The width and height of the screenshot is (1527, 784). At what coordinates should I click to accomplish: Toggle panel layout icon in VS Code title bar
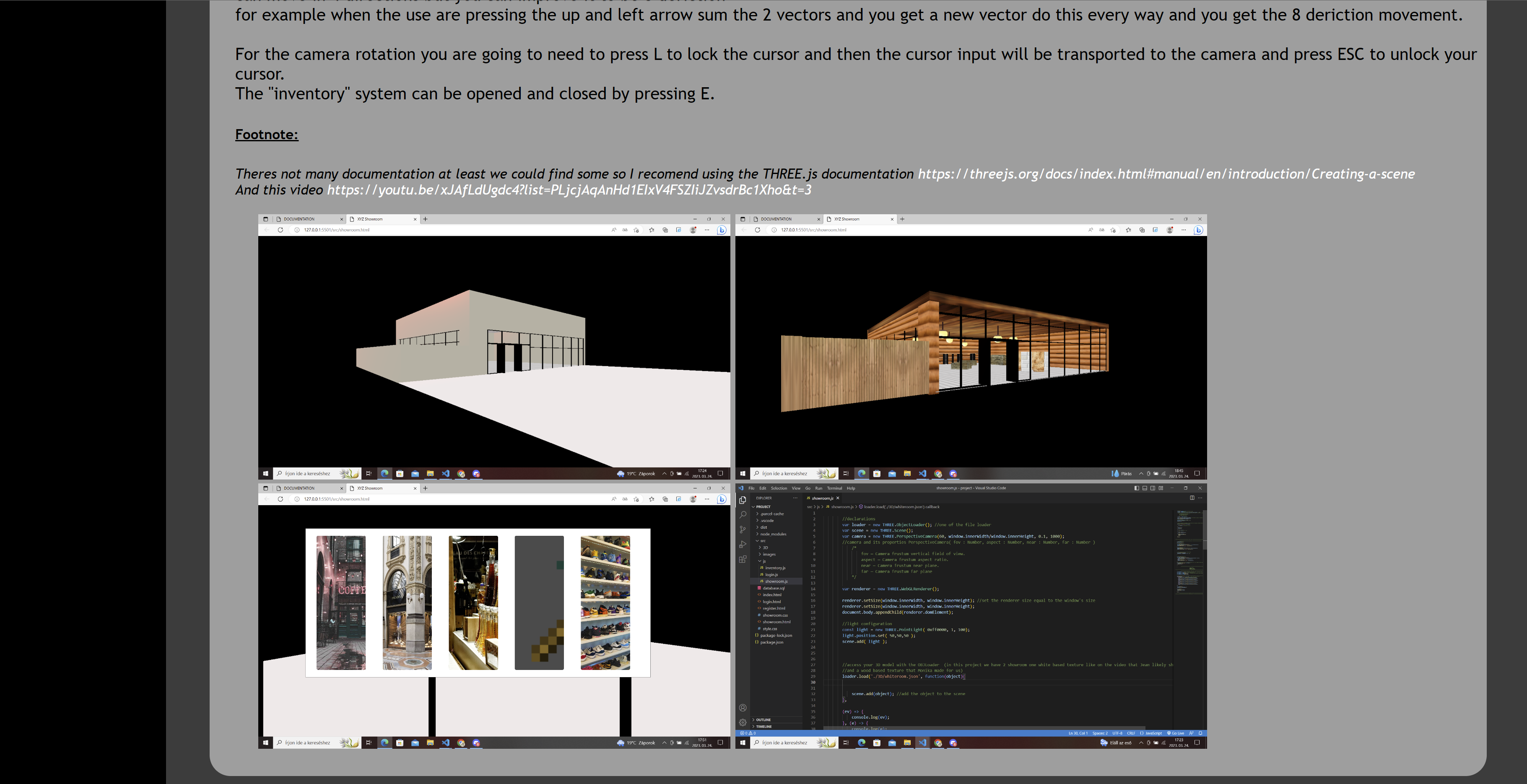(1145, 488)
